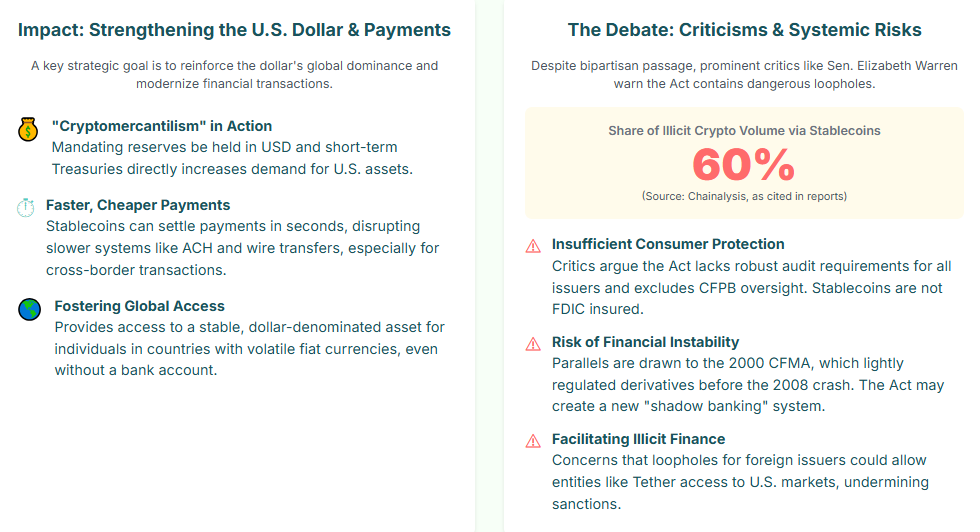Click the Impact: Strengthening the U.S. Dollar title
Viewport: 980px width, 532px height.
(234, 30)
